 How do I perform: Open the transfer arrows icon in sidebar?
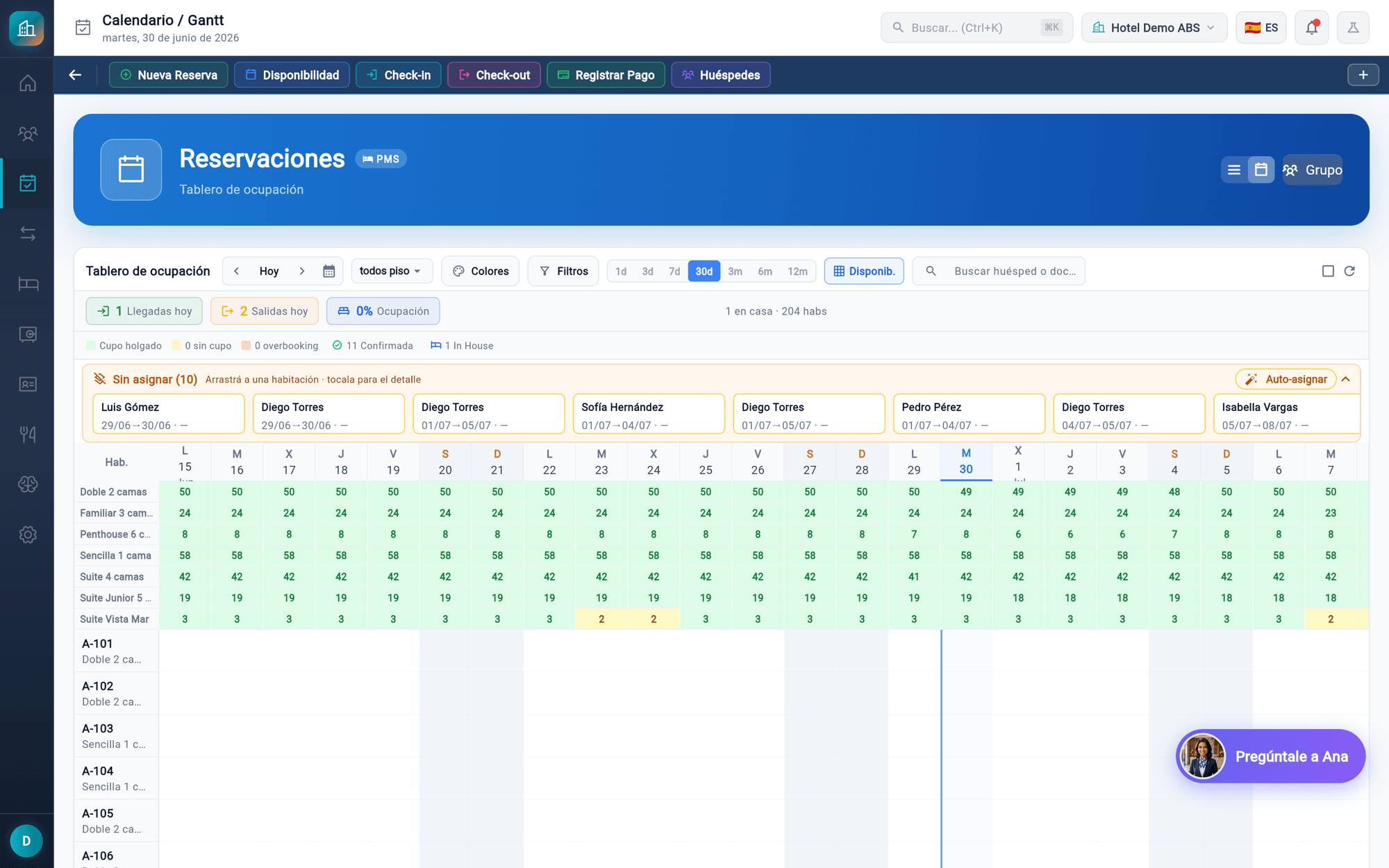[x=28, y=234]
